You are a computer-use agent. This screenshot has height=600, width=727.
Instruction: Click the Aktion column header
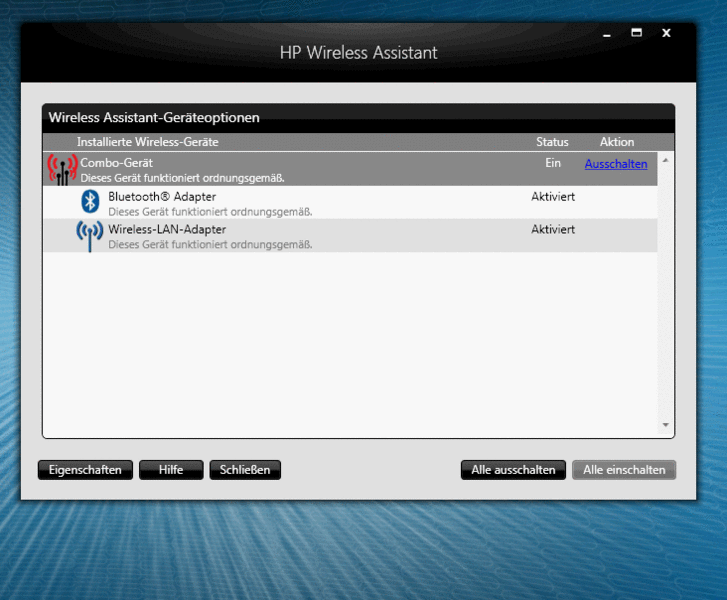[617, 142]
